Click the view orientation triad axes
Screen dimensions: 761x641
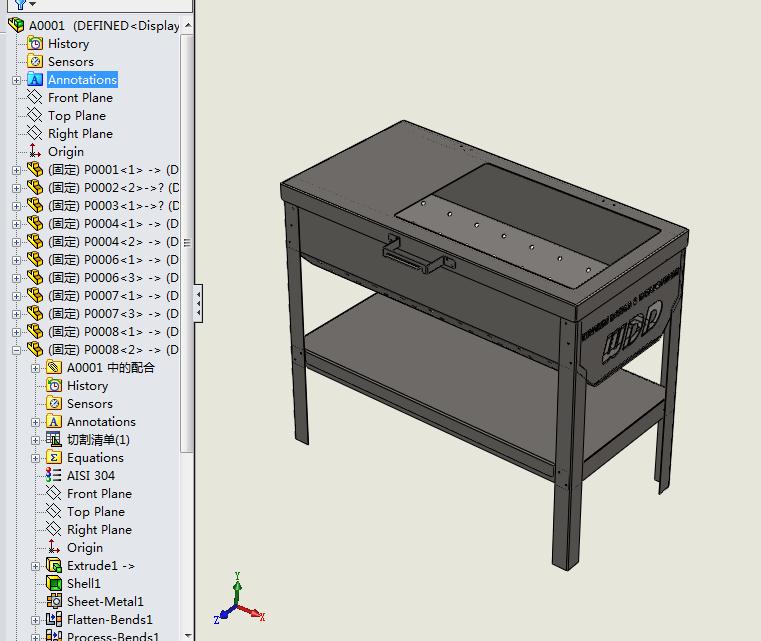239,598
